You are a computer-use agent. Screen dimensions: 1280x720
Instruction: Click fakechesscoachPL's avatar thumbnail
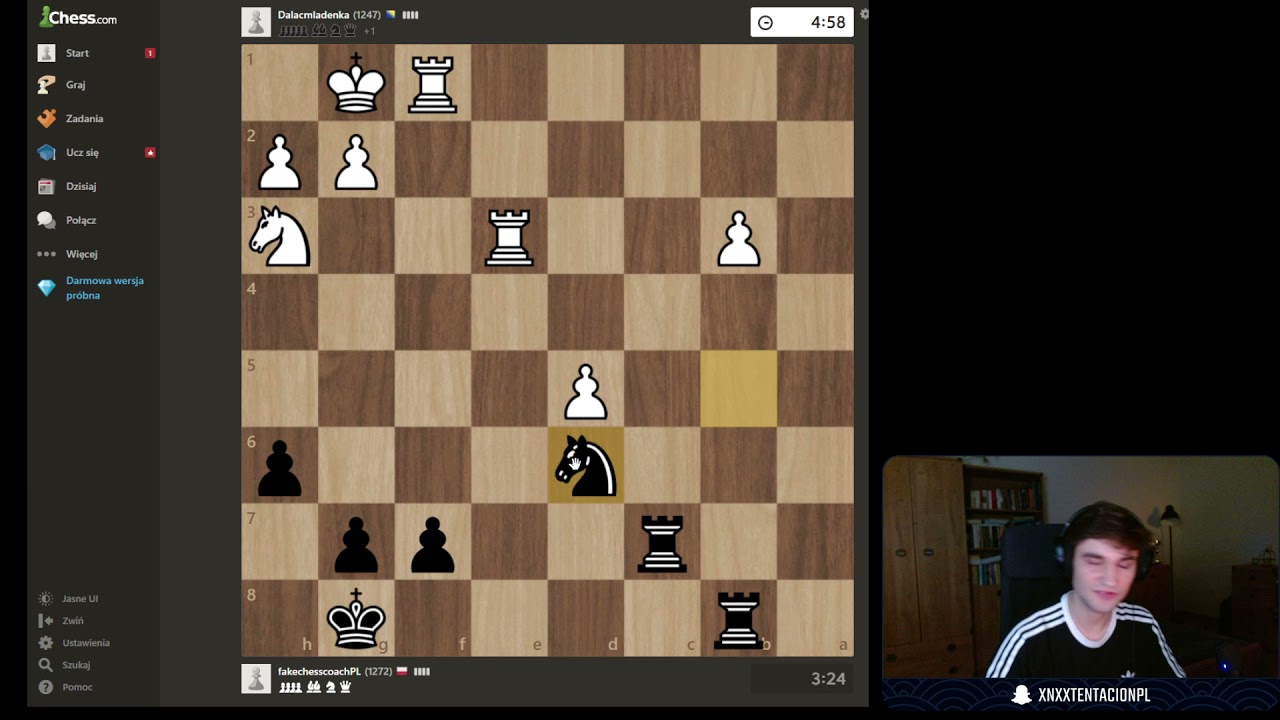point(256,679)
